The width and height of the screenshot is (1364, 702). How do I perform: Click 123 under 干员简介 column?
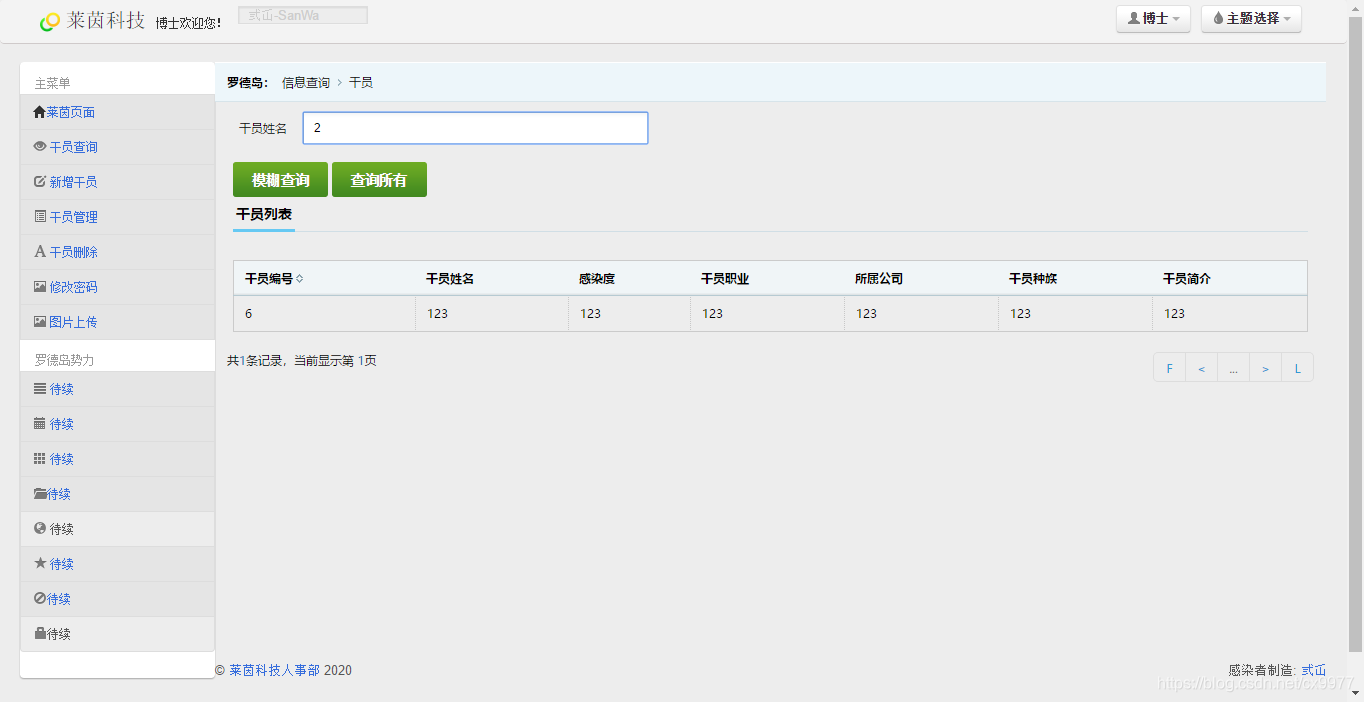click(x=1174, y=314)
